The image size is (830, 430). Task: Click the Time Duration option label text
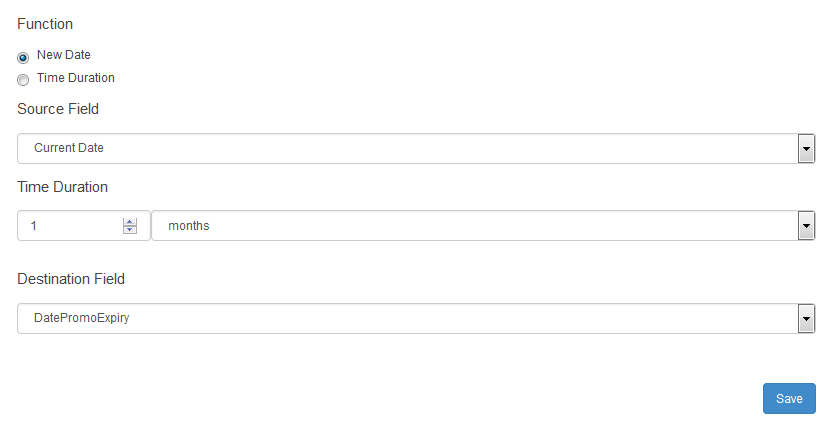coord(76,78)
